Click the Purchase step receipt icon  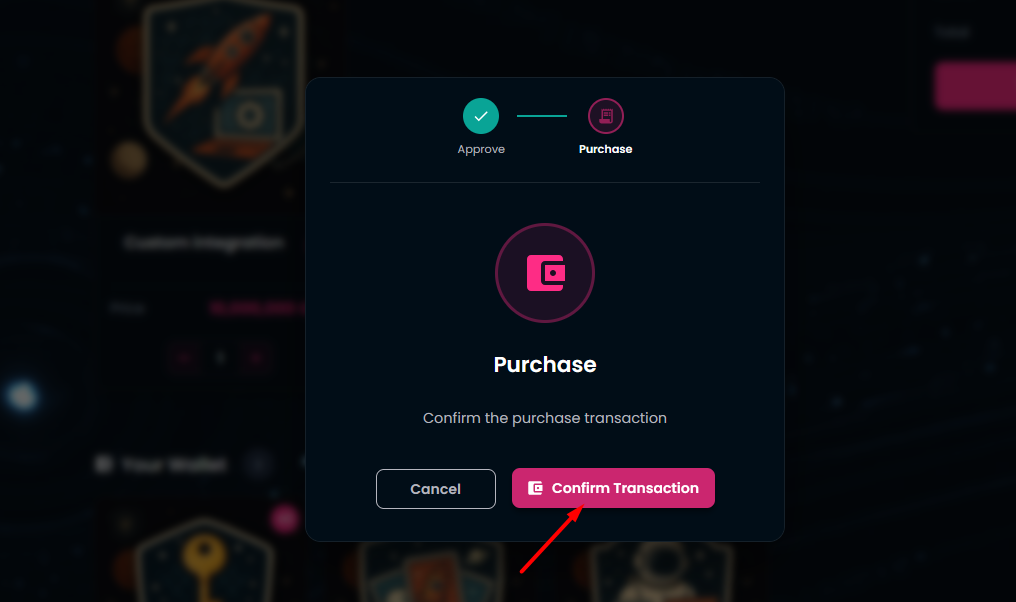tap(605, 116)
